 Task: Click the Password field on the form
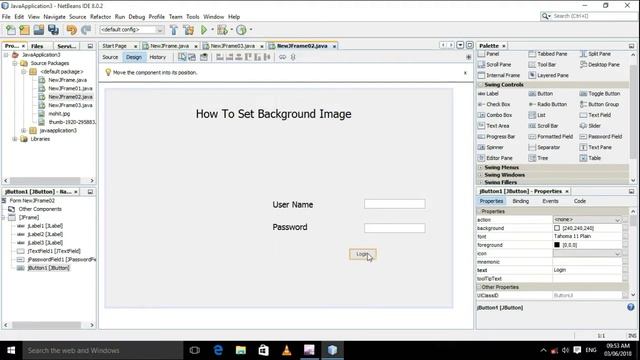click(395, 228)
